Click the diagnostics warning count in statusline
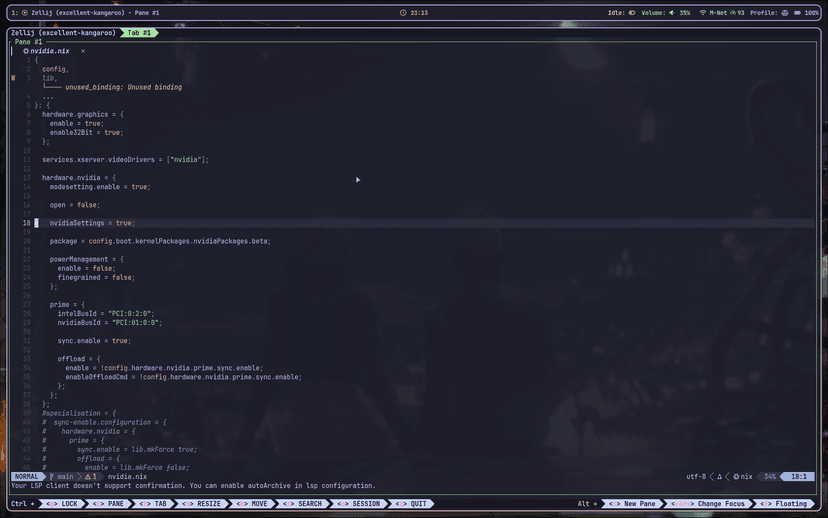Viewport: 828px width, 518px height. pyautogui.click(x=90, y=476)
